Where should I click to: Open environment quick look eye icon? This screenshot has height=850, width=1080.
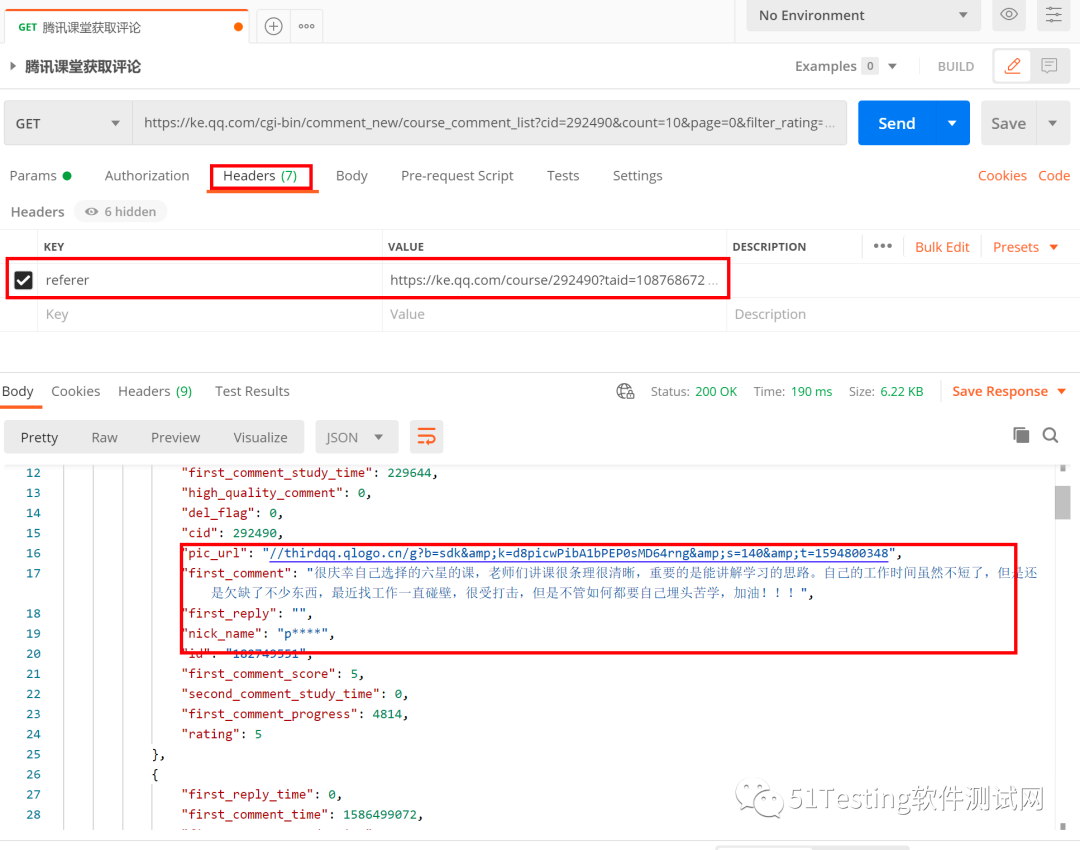coord(1009,15)
